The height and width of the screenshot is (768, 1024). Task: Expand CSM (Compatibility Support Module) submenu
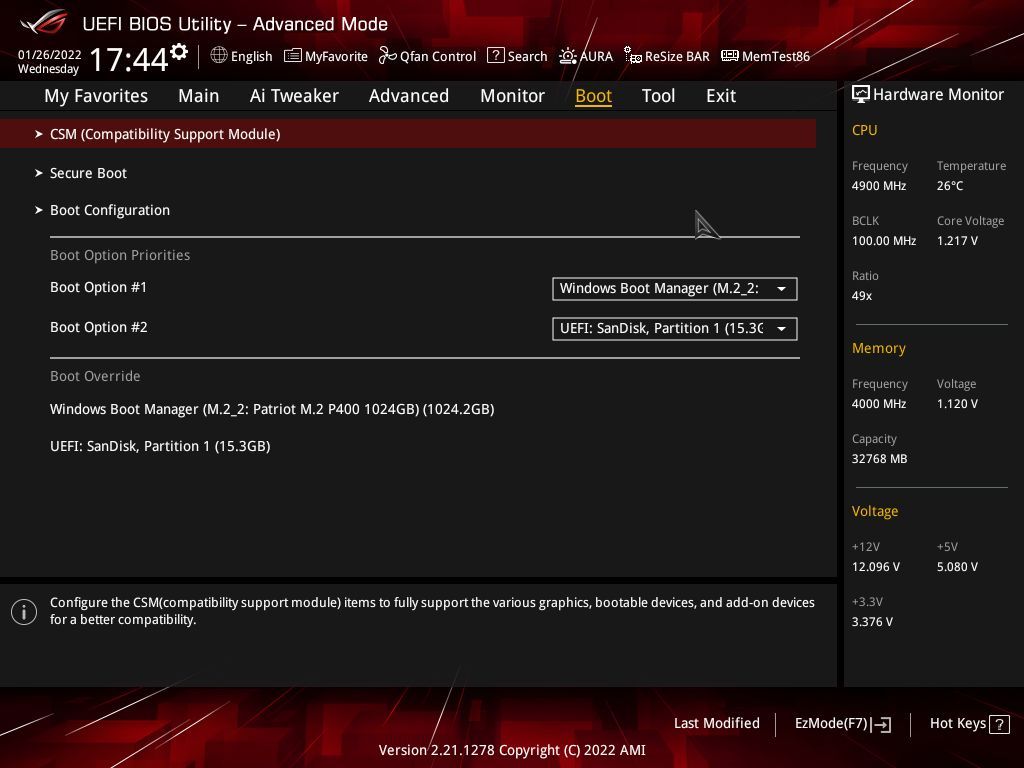coord(408,134)
